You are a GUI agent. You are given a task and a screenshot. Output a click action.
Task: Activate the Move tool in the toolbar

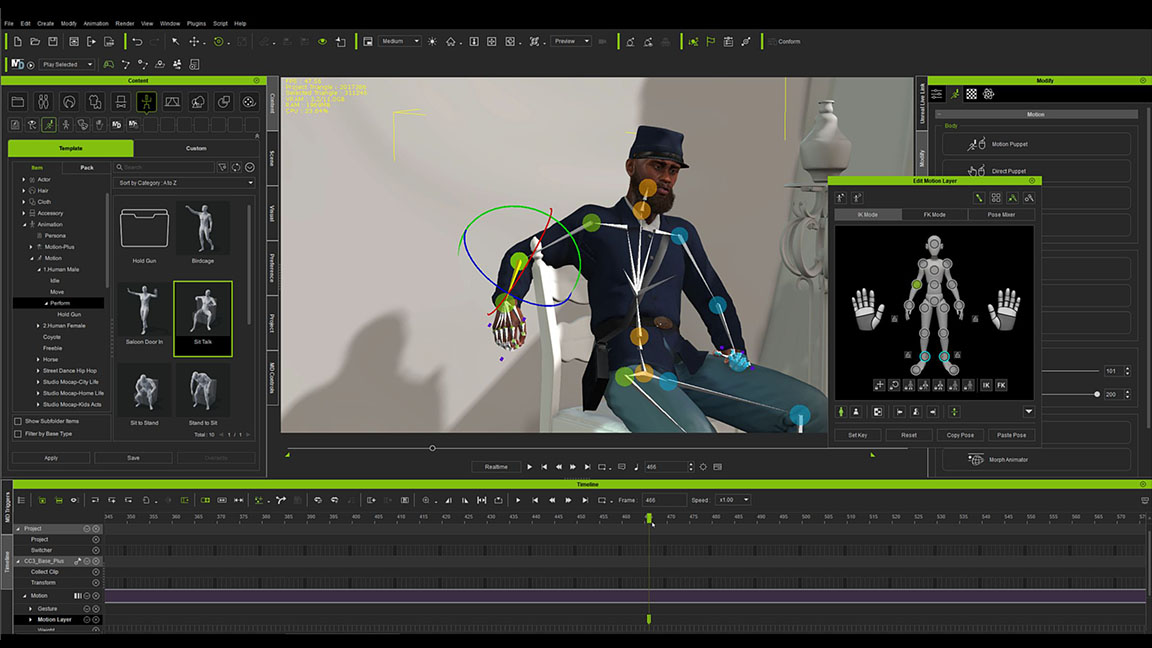pos(194,42)
